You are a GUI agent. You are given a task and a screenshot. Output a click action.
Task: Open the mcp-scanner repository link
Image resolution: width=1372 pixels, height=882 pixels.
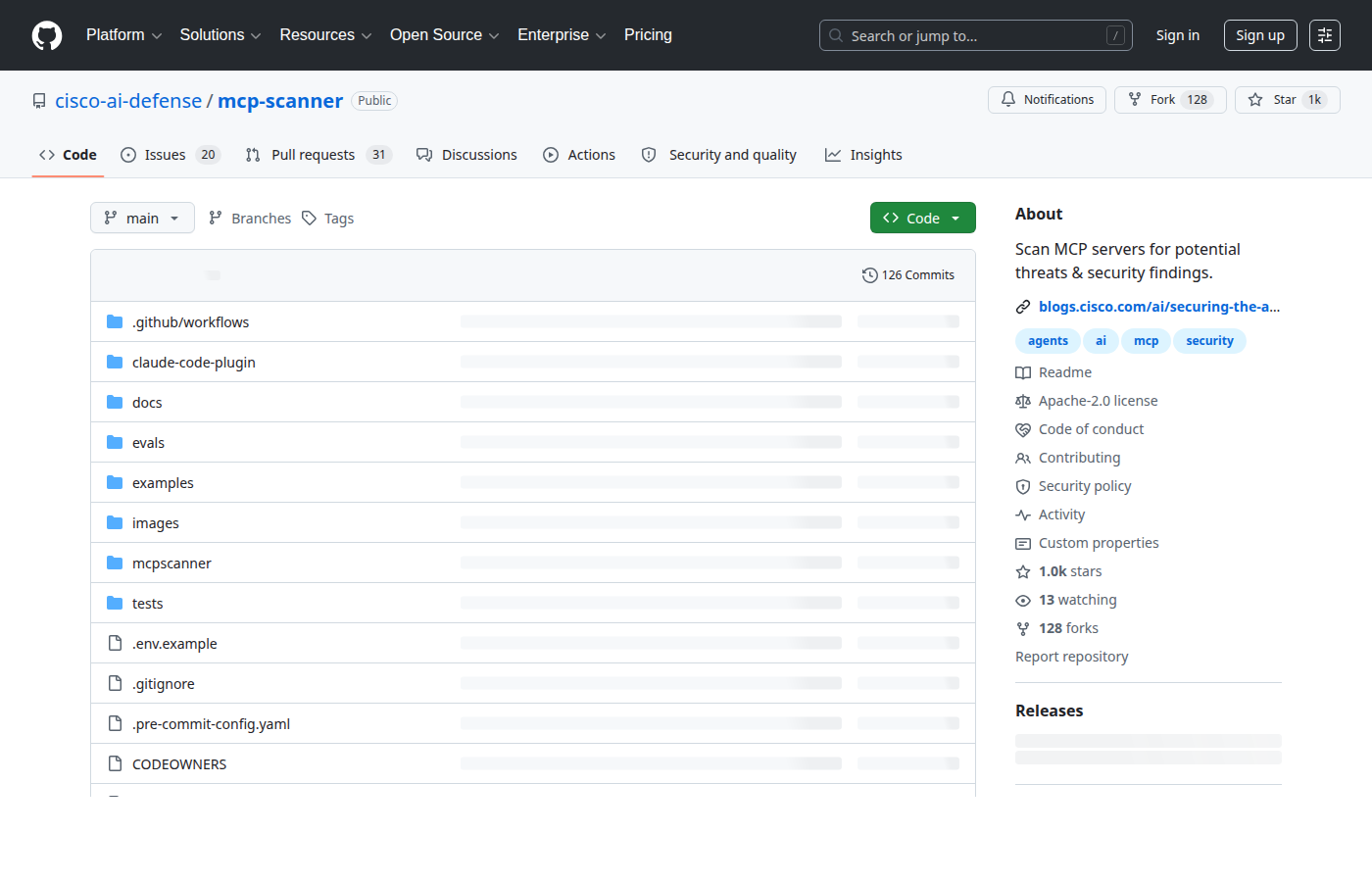[280, 101]
